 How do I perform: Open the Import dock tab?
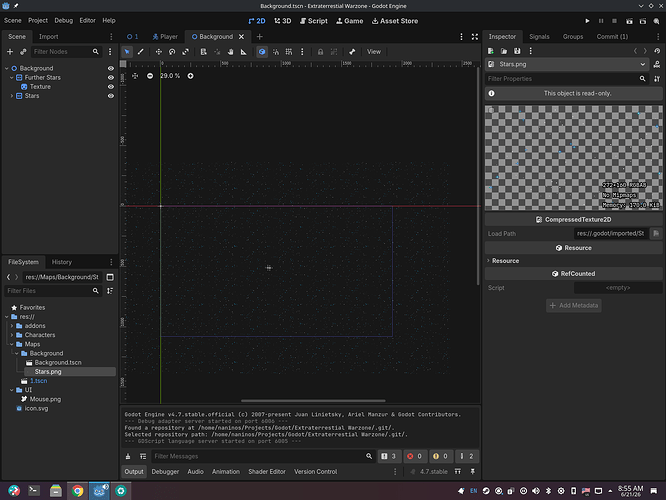pyautogui.click(x=48, y=37)
